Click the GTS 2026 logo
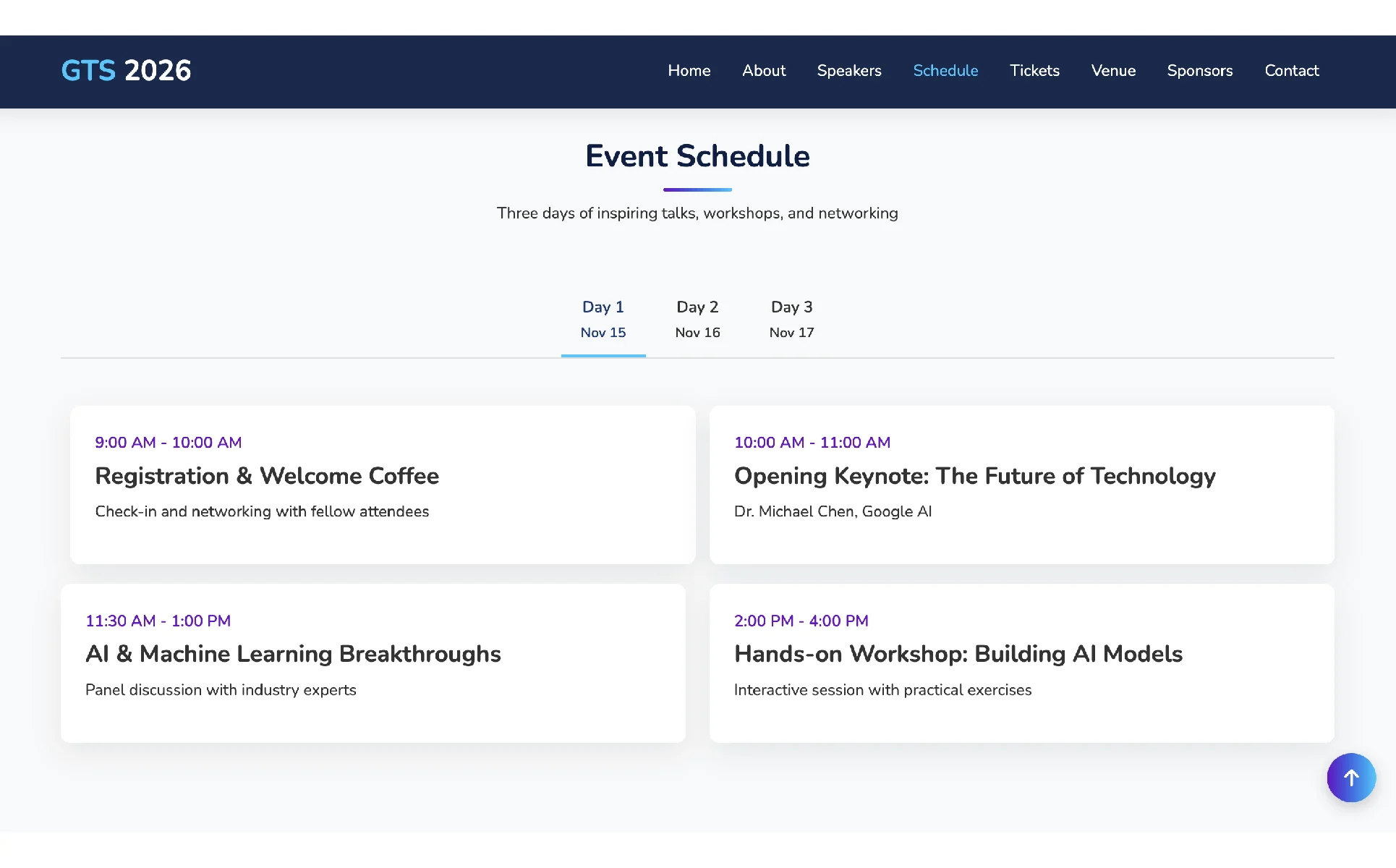The height and width of the screenshot is (868, 1396). [x=126, y=71]
